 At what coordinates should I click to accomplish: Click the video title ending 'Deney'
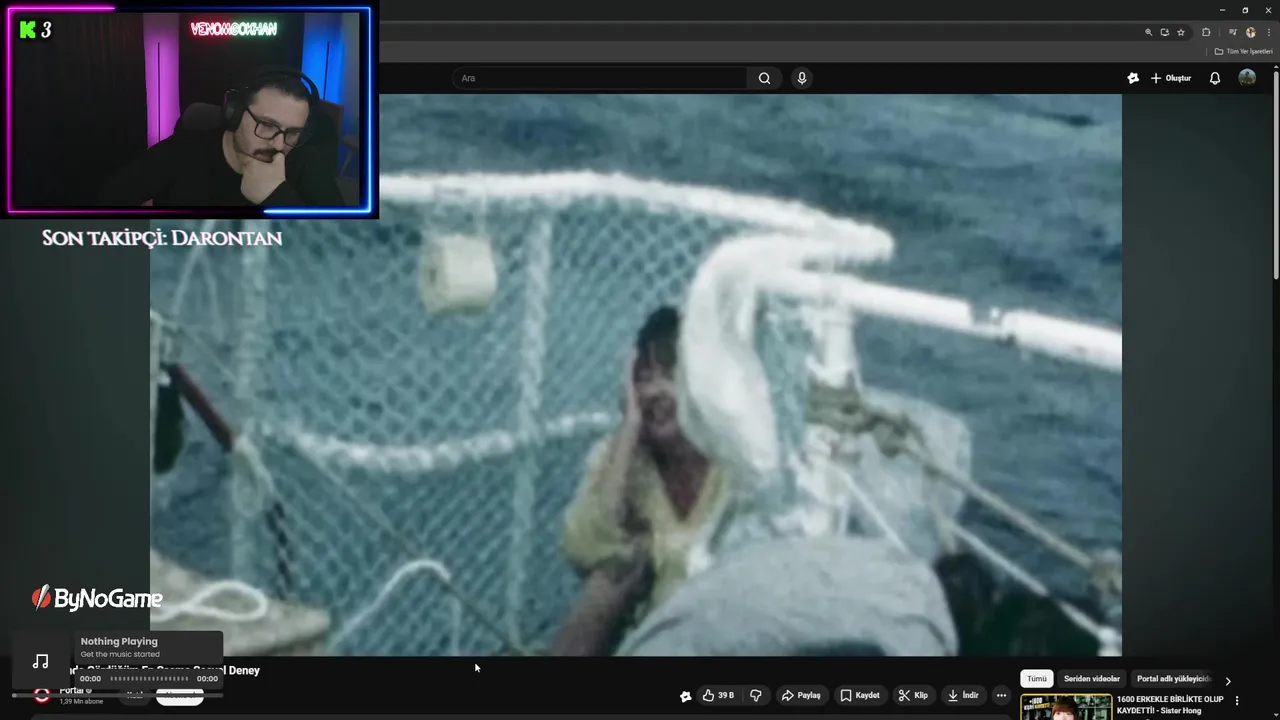[165, 671]
